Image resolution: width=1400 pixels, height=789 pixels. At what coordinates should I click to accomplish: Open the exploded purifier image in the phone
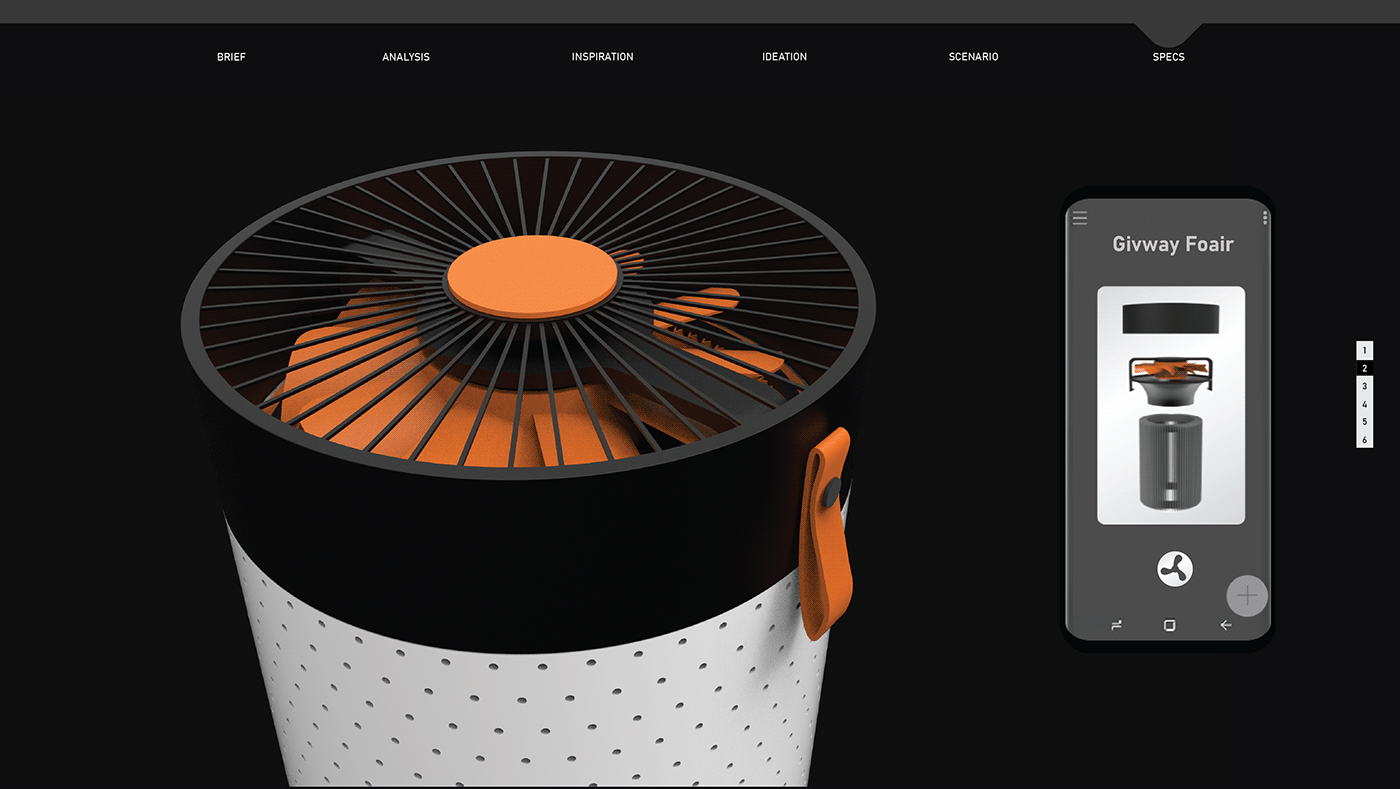[1171, 405]
